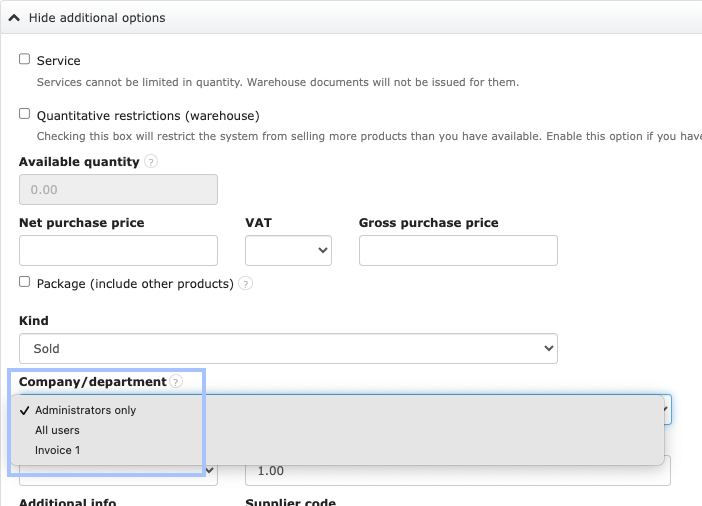
Task: Click the Quantitative restrictions (warehouse) label
Action: 147,116
